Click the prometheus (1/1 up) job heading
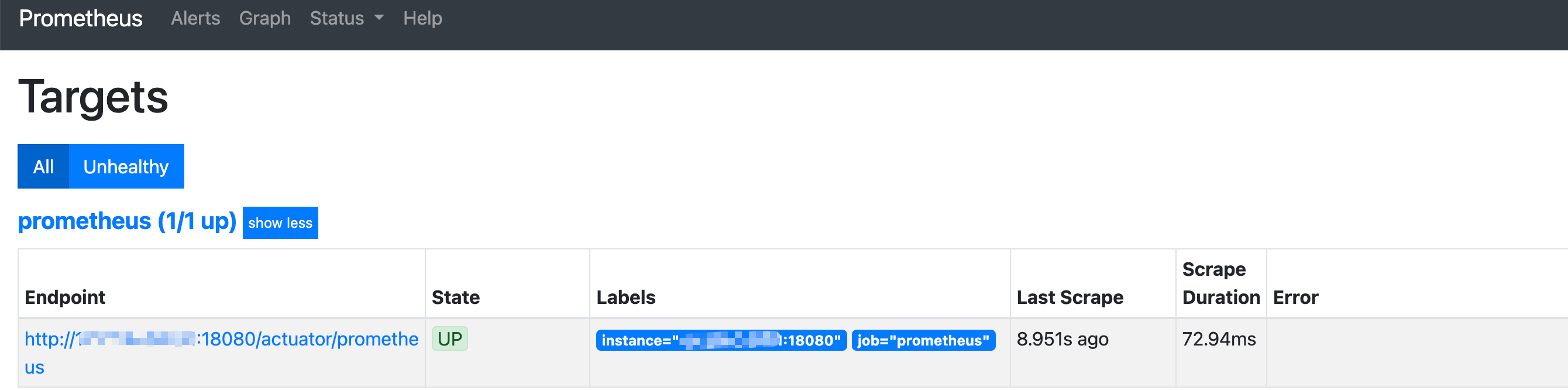 [x=126, y=221]
